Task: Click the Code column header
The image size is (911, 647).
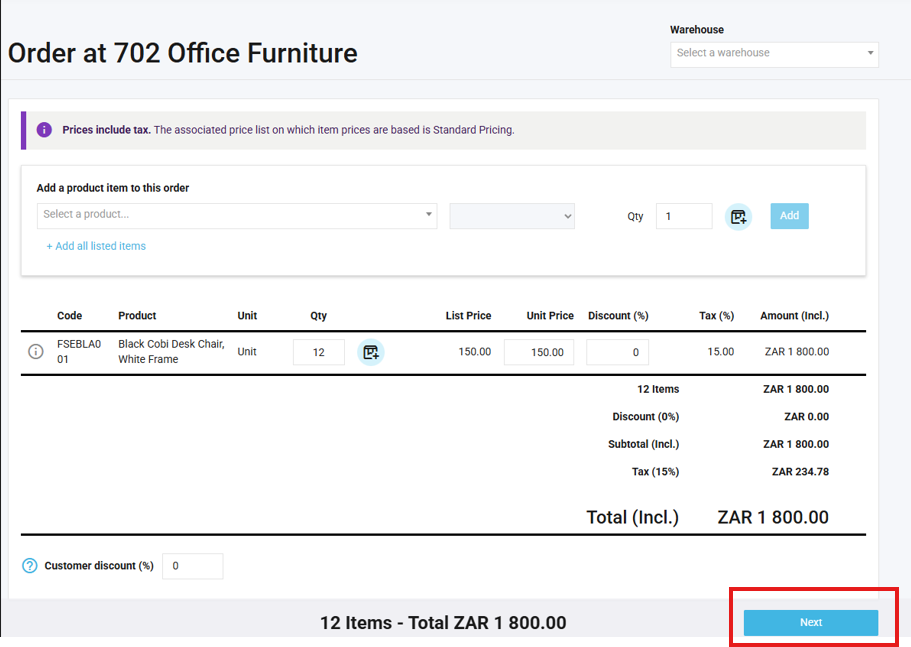Action: tap(69, 316)
